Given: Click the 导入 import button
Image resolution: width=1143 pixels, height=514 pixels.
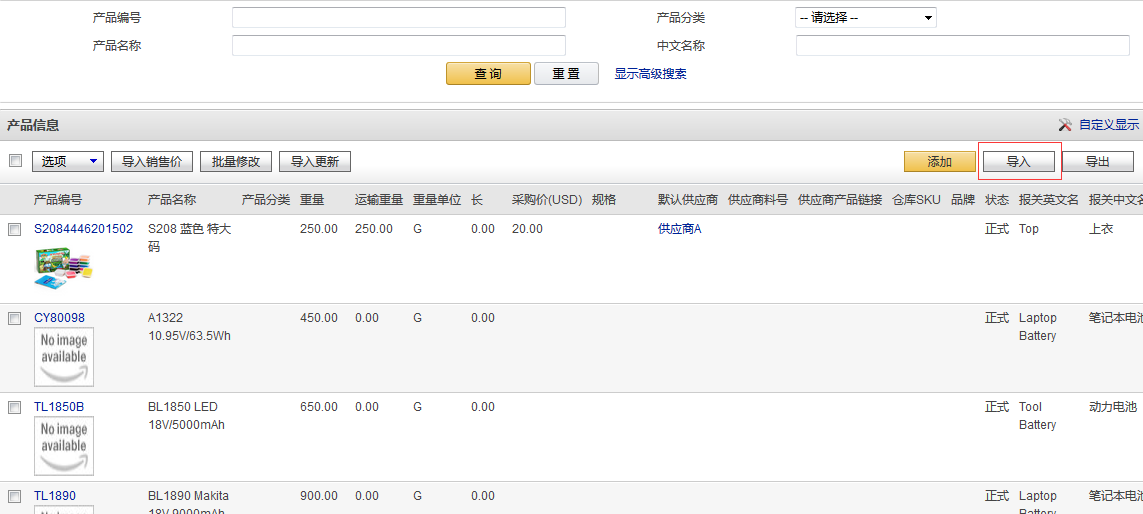Looking at the screenshot, I should point(1018,162).
